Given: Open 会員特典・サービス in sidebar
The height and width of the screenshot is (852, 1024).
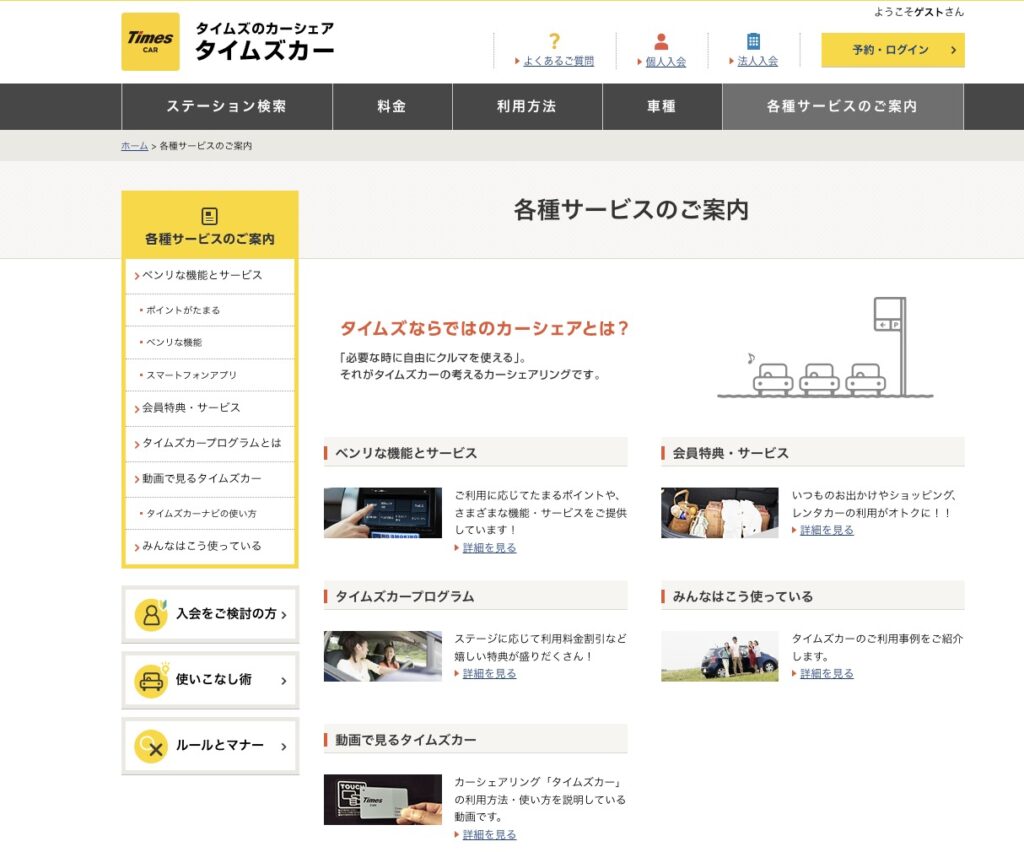Looking at the screenshot, I should [210, 408].
